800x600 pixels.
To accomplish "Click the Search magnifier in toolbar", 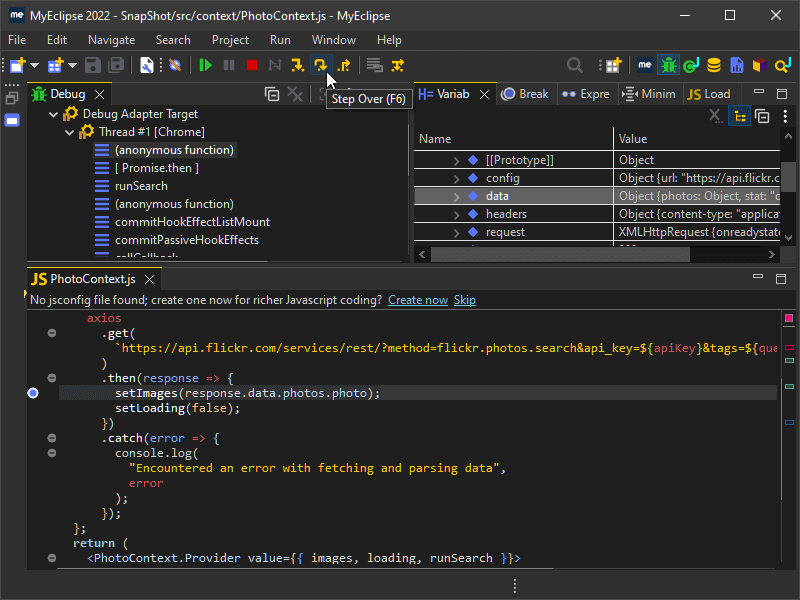I will click(575, 65).
